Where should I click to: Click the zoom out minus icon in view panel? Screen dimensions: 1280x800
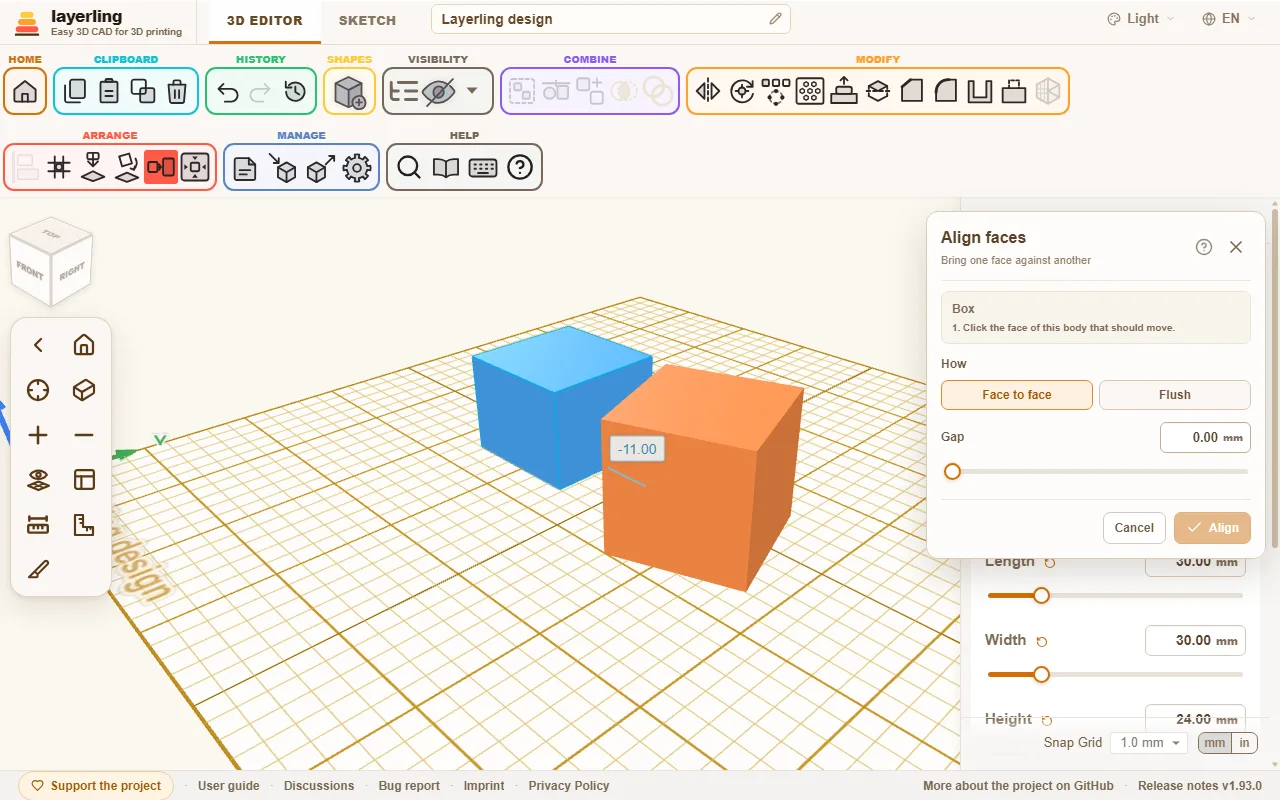pyautogui.click(x=84, y=435)
